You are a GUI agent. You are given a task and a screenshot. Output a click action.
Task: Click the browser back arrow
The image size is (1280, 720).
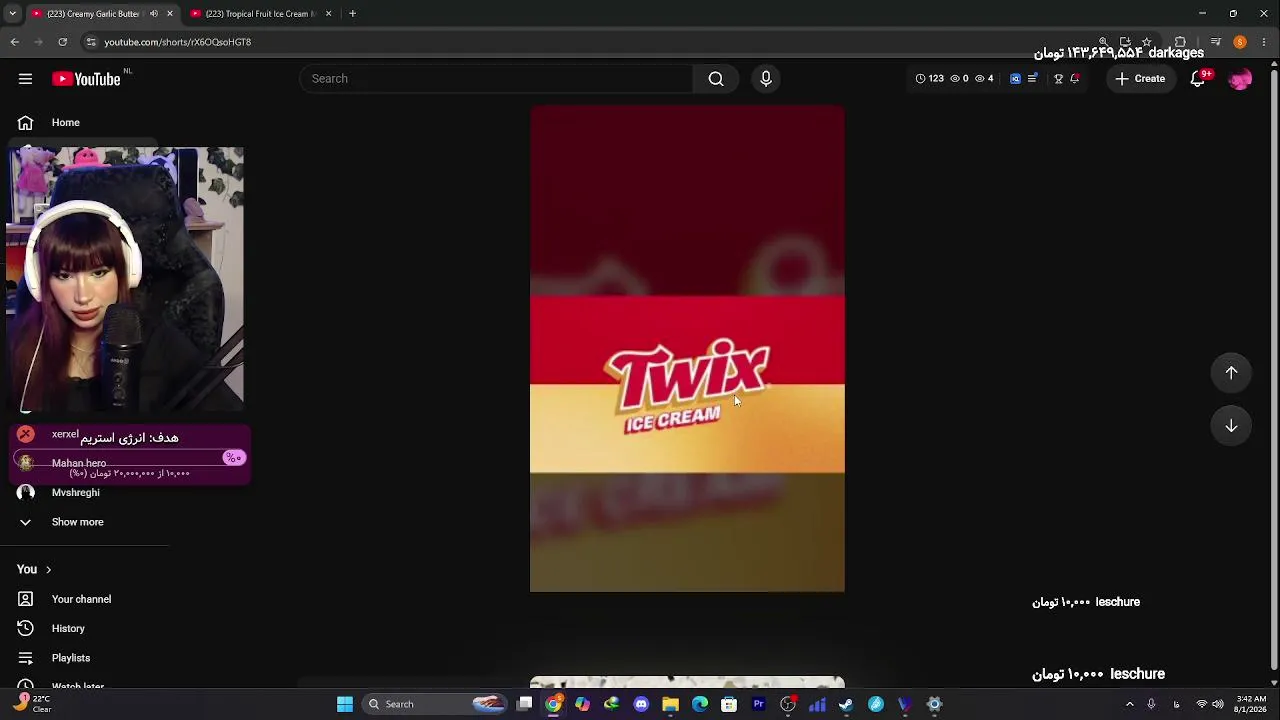[15, 42]
